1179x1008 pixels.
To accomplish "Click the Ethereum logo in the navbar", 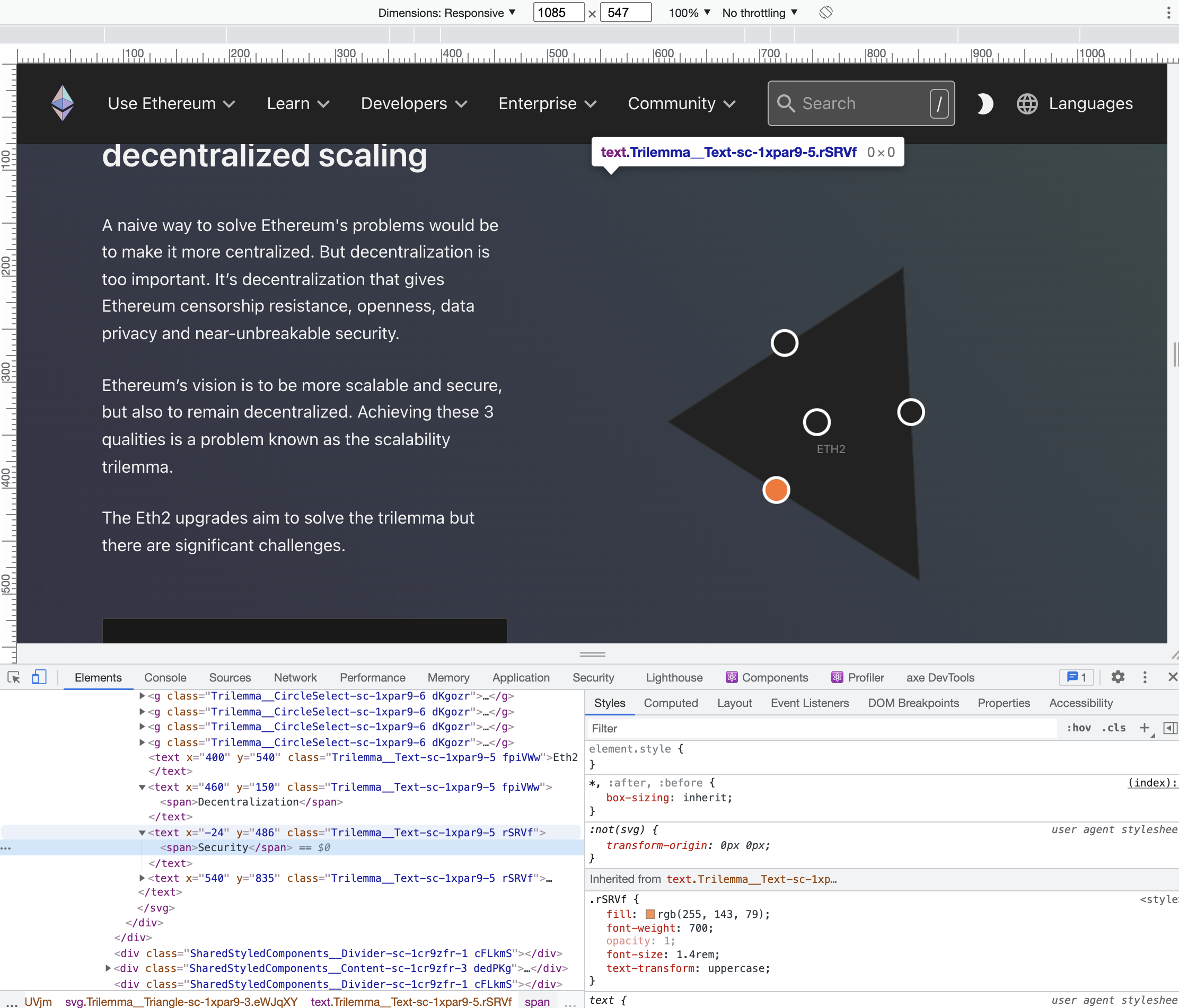I will tap(63, 103).
